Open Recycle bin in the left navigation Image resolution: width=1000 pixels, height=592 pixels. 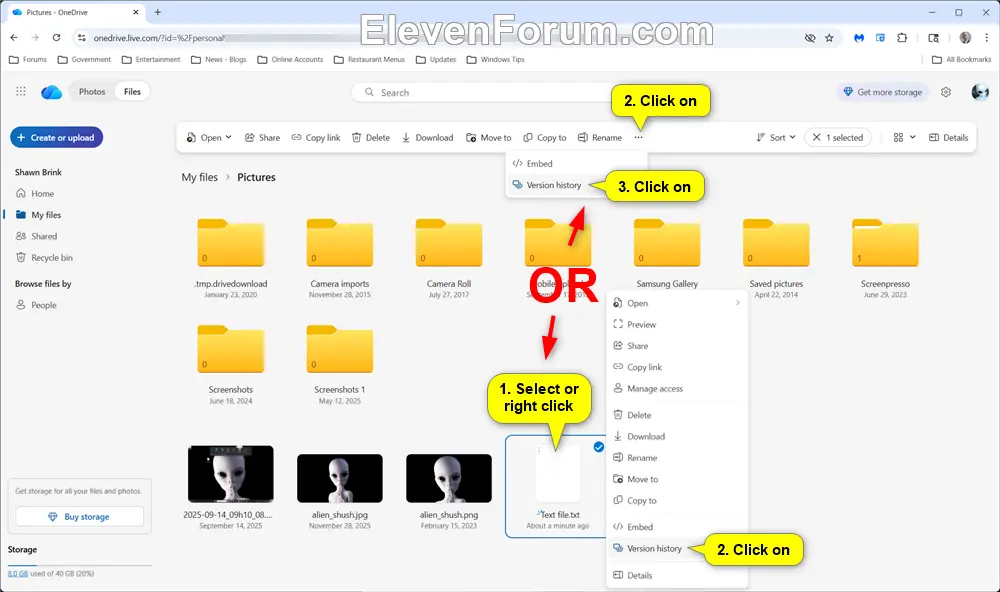pos(52,258)
